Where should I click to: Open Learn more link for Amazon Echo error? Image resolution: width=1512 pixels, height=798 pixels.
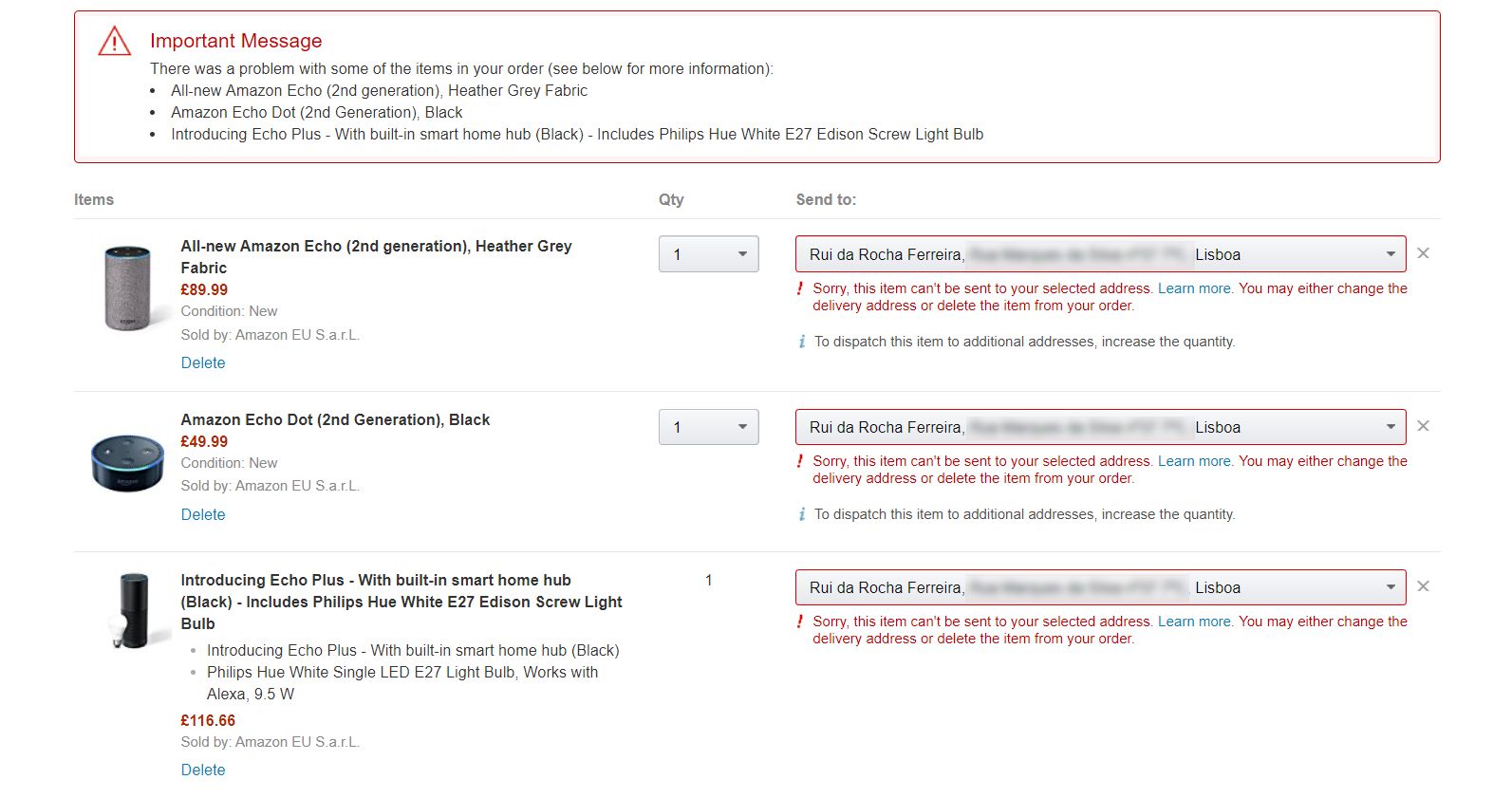coord(1194,288)
